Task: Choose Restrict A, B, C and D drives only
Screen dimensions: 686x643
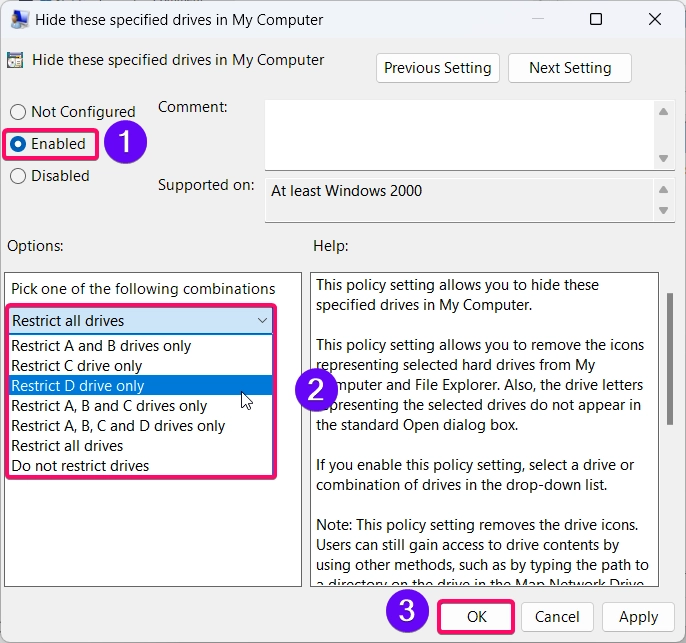Action: click(141, 426)
